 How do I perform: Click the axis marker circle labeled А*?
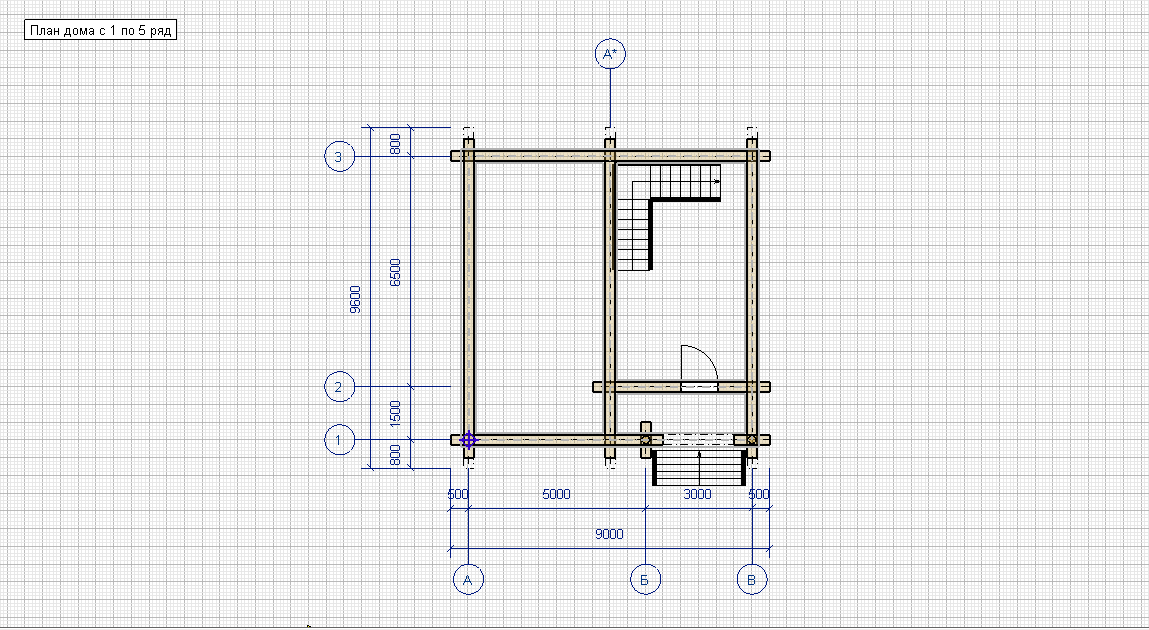coord(610,54)
